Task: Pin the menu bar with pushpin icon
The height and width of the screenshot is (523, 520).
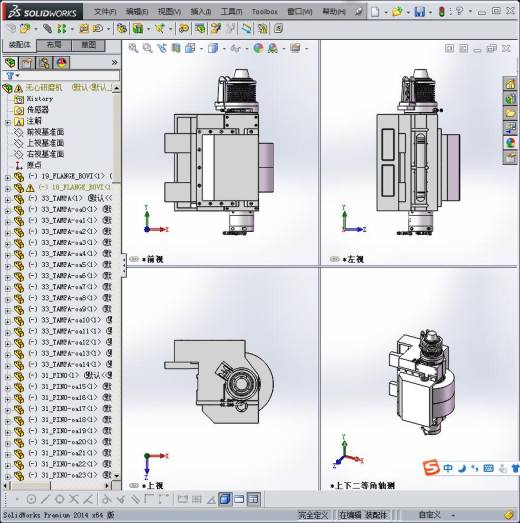Action: point(358,12)
